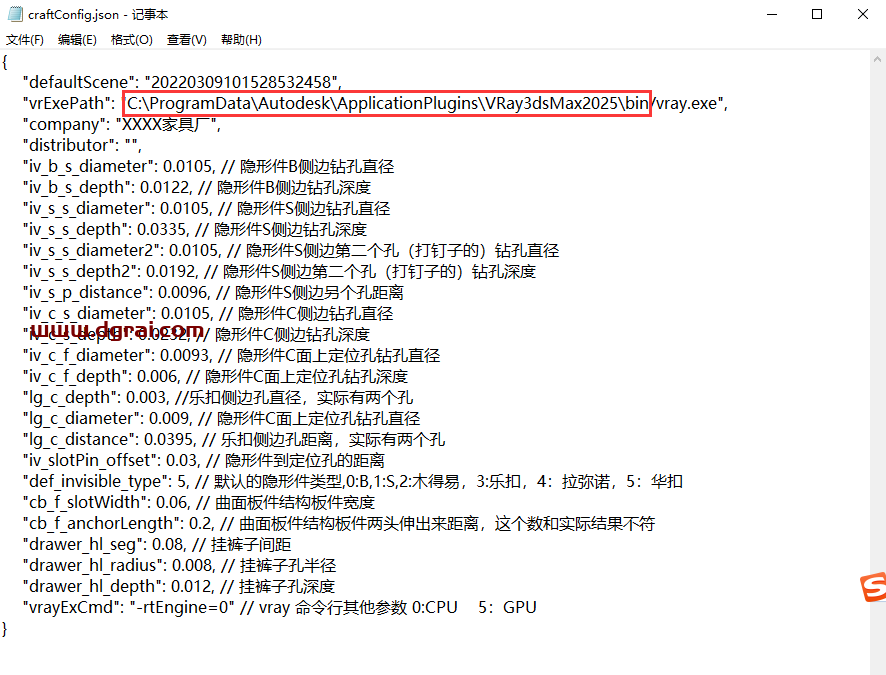Click the "iv_s_p_distance" key
Viewport: 886px width, 675px height.
88,293
